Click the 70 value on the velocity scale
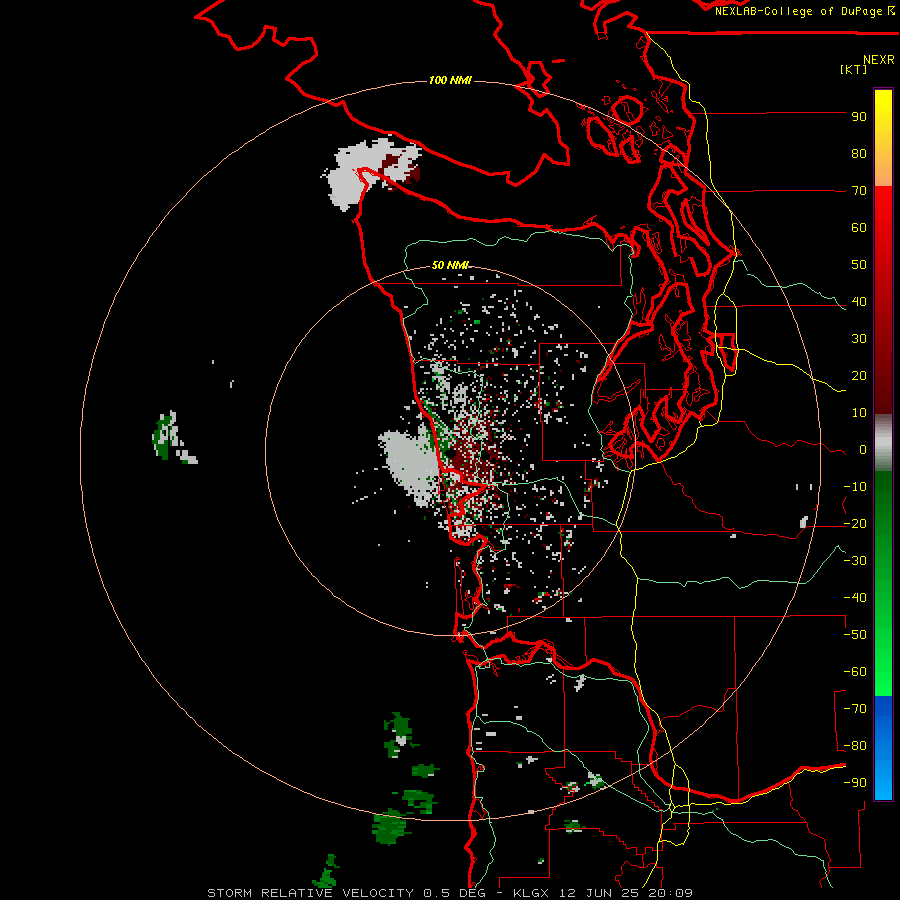The image size is (900, 900). [859, 191]
